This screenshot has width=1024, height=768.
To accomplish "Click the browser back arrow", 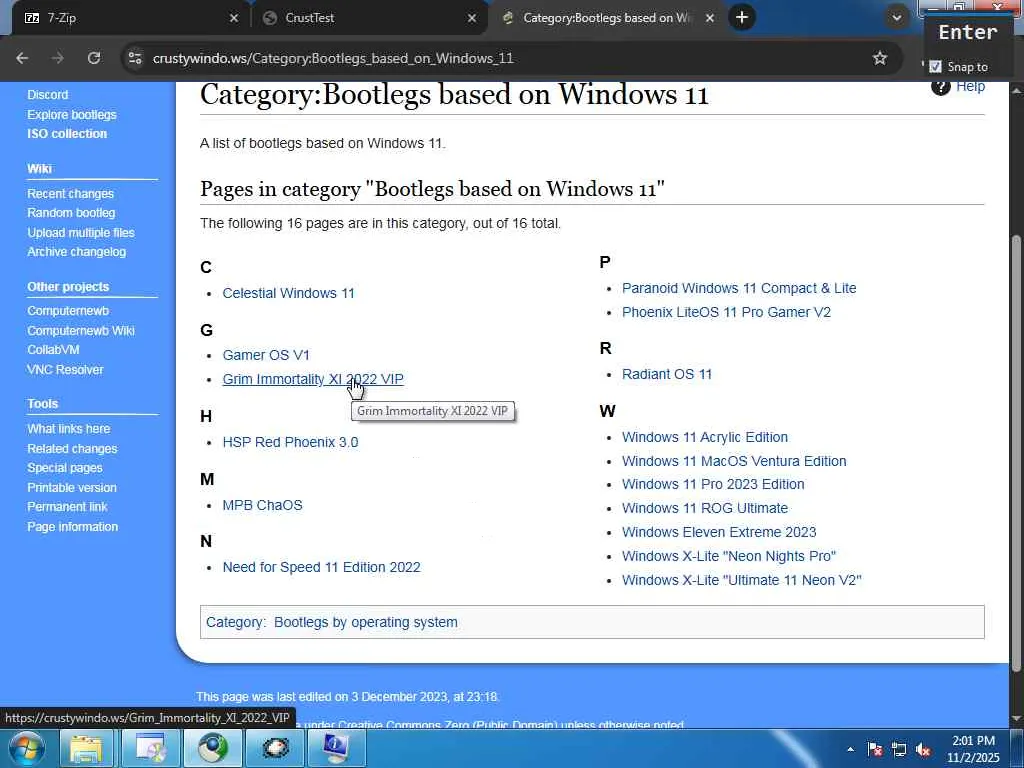I will [22, 58].
